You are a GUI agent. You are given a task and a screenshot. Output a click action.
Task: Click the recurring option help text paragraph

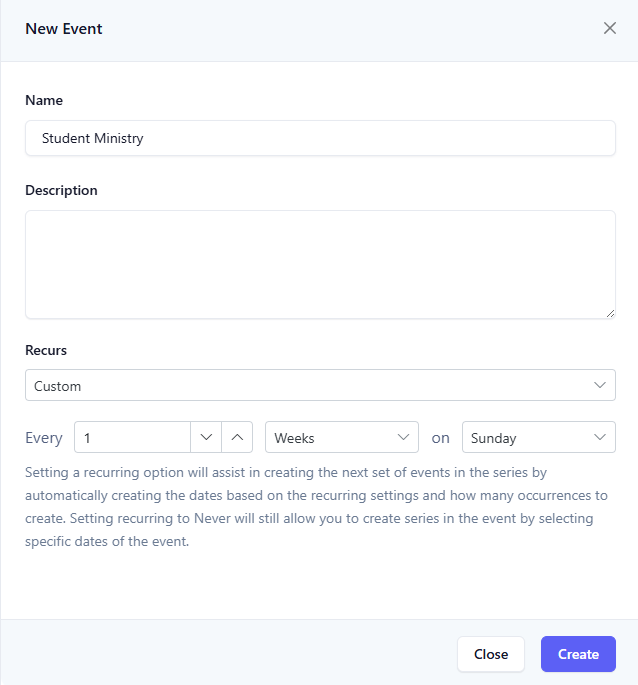pos(316,507)
